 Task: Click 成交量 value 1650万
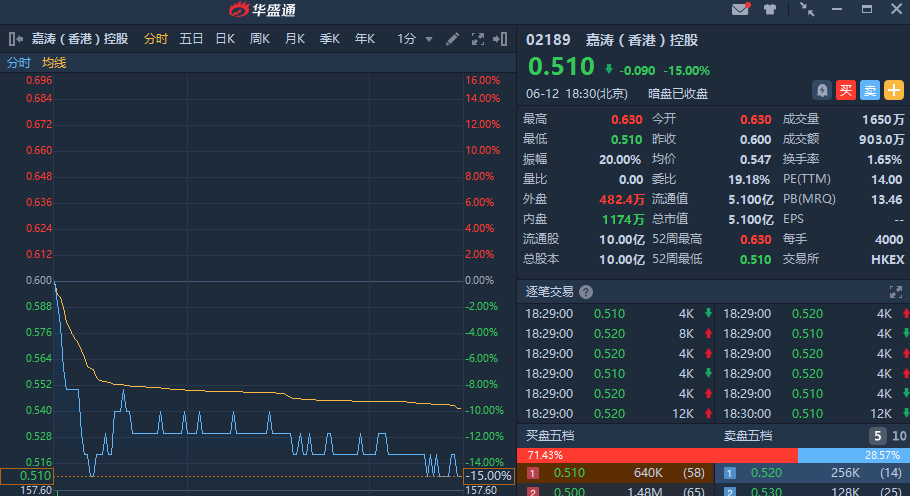(883, 120)
